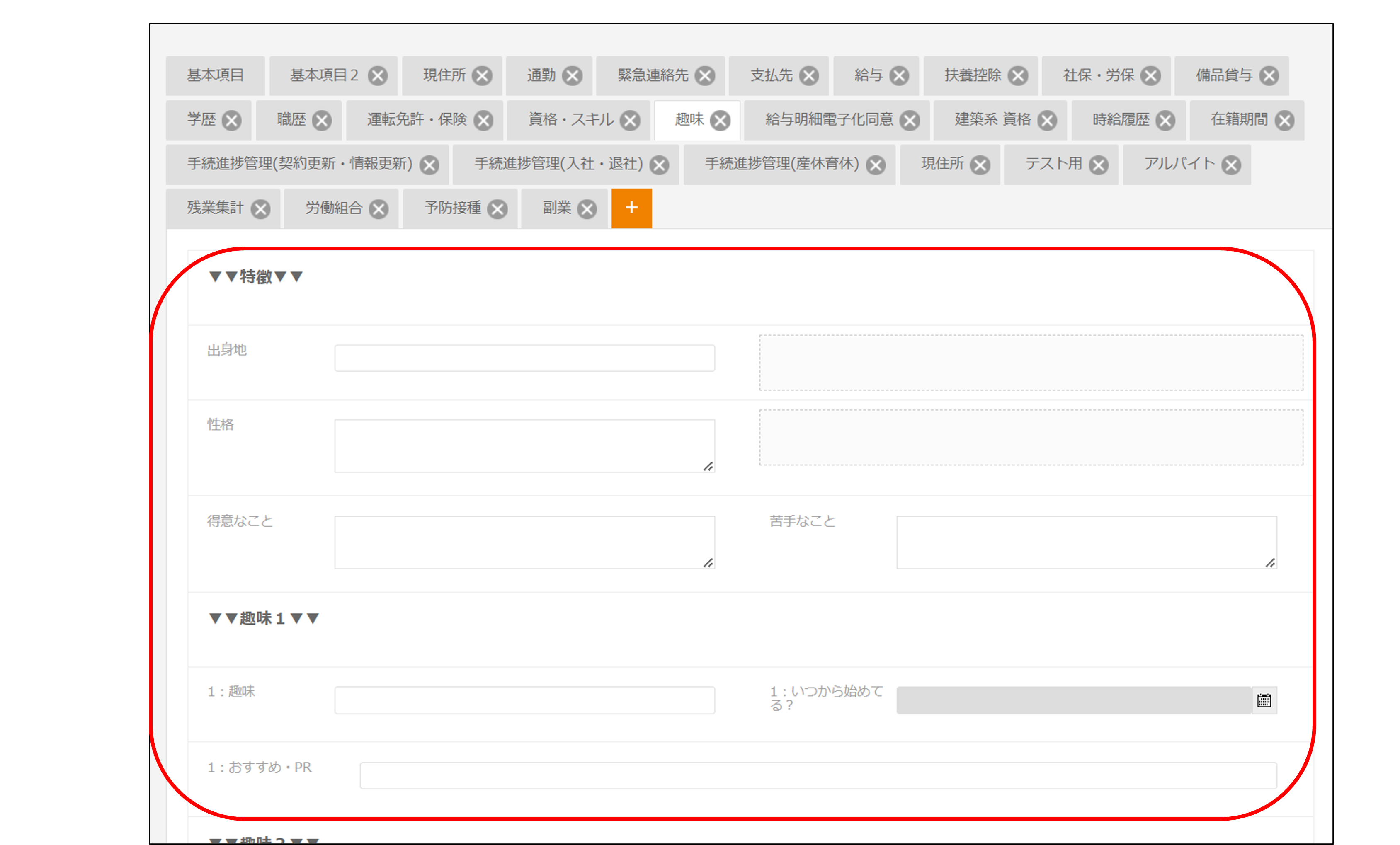
Task: Click the ▼▼特徴▼▼ section heading
Action: (256, 277)
